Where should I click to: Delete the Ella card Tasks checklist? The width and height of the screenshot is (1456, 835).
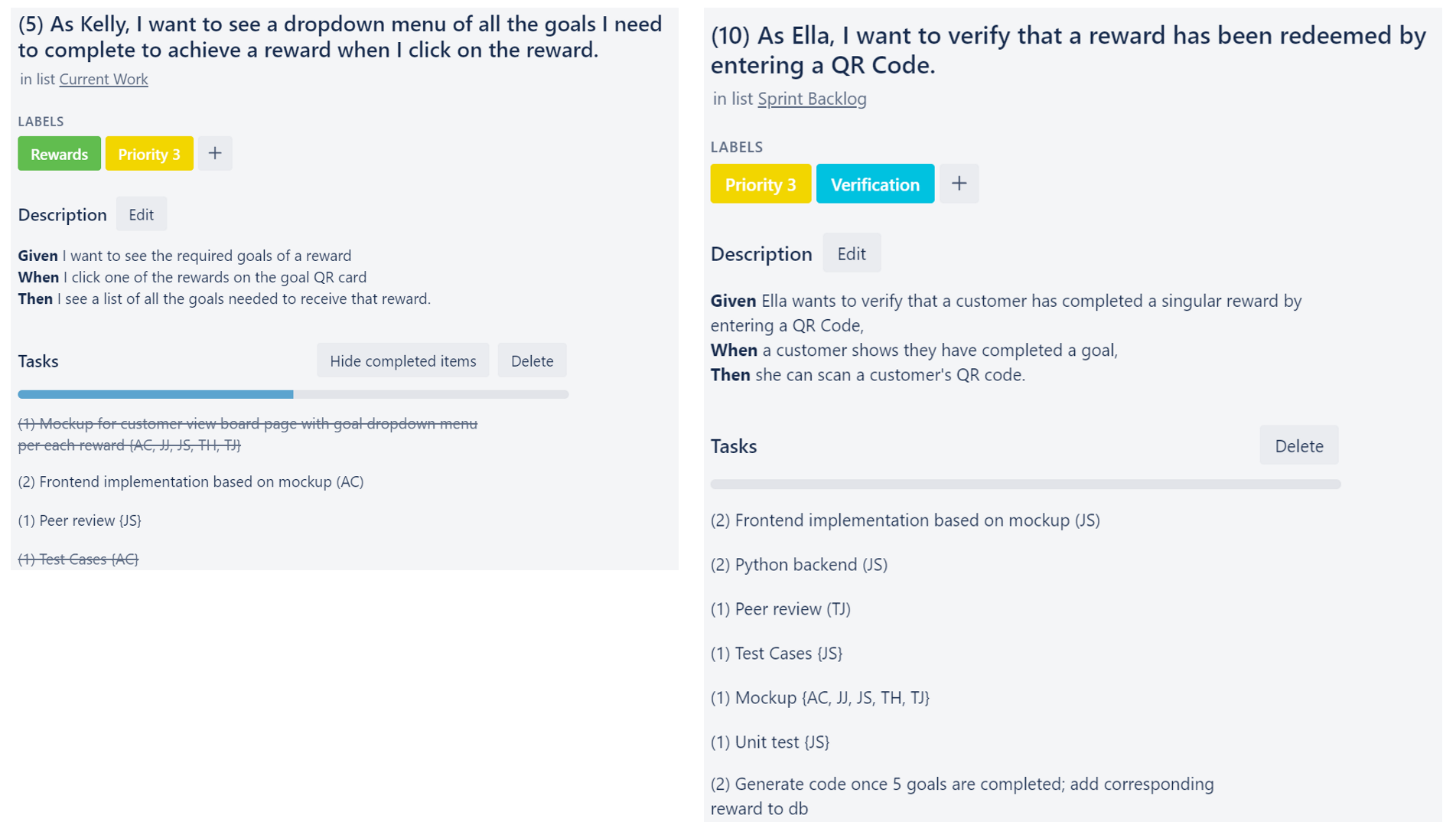click(x=1298, y=445)
